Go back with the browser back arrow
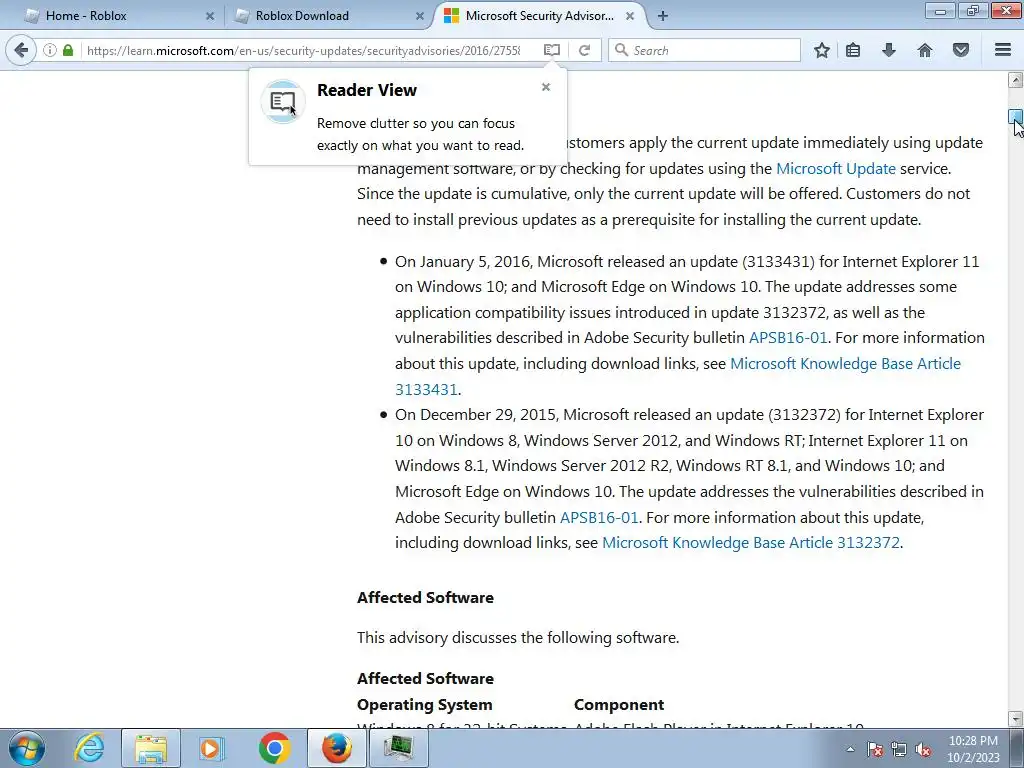 pyautogui.click(x=21, y=50)
